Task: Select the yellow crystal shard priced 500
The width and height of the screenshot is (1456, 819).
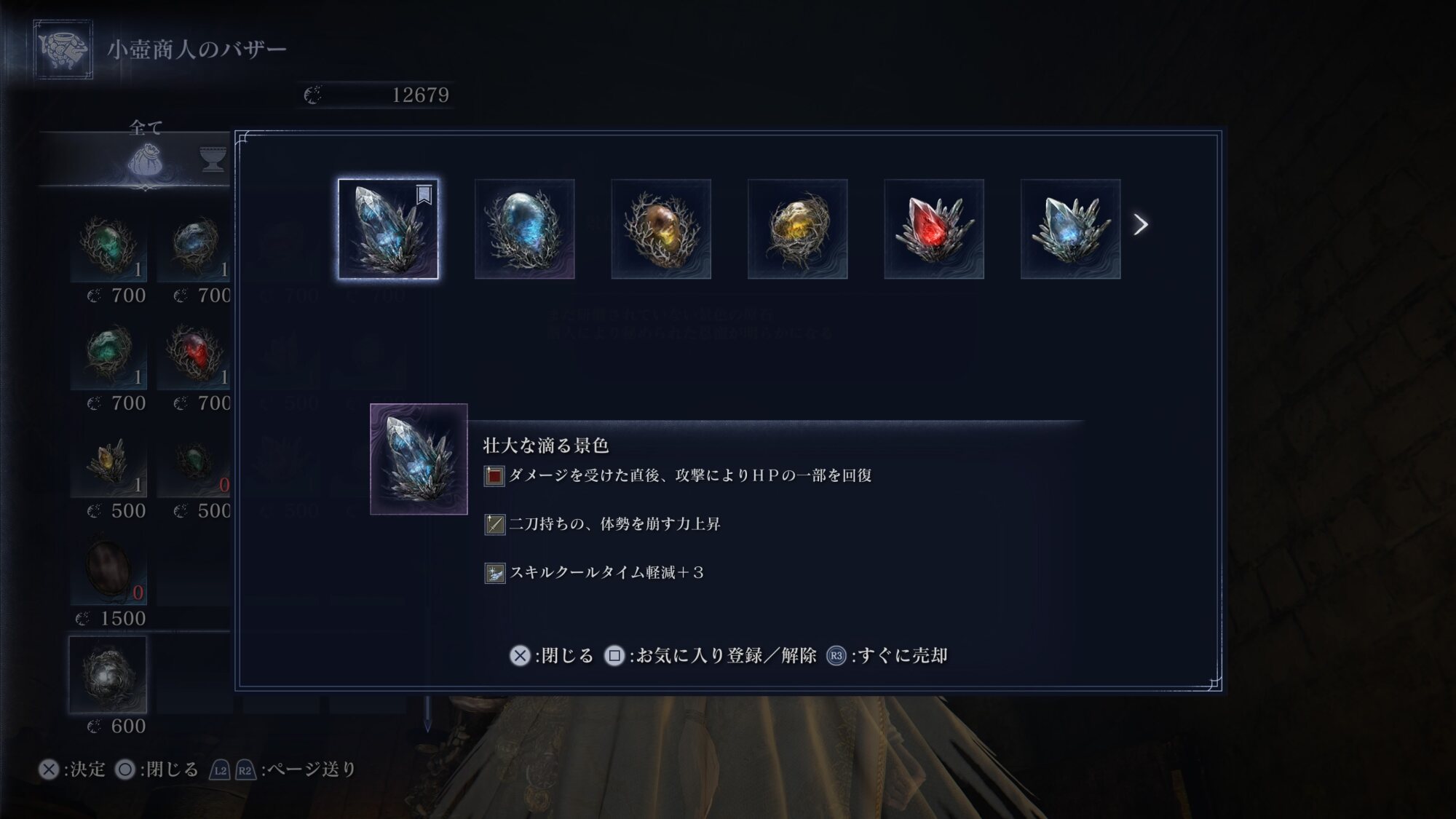Action: pos(108,462)
